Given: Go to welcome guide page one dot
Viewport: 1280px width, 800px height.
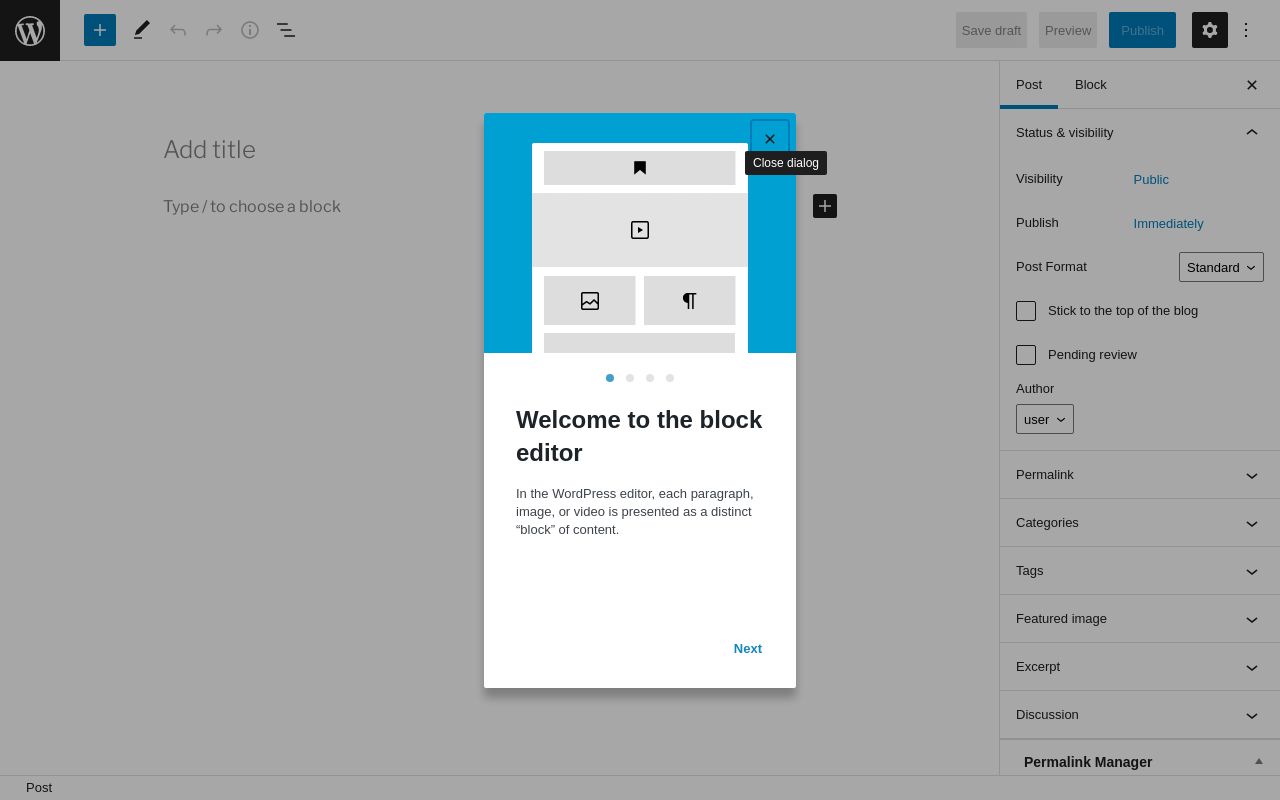Looking at the screenshot, I should click(610, 378).
